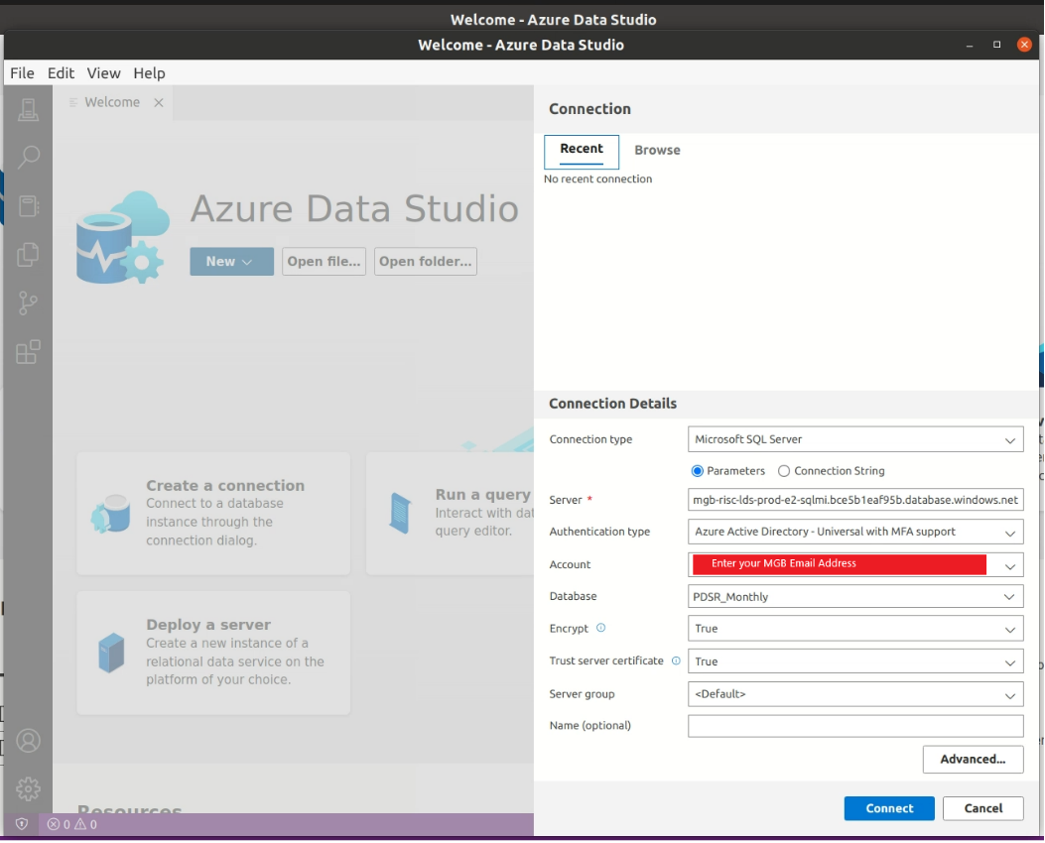Select the Connection String radio button
The image size is (1045, 843).
tap(784, 471)
